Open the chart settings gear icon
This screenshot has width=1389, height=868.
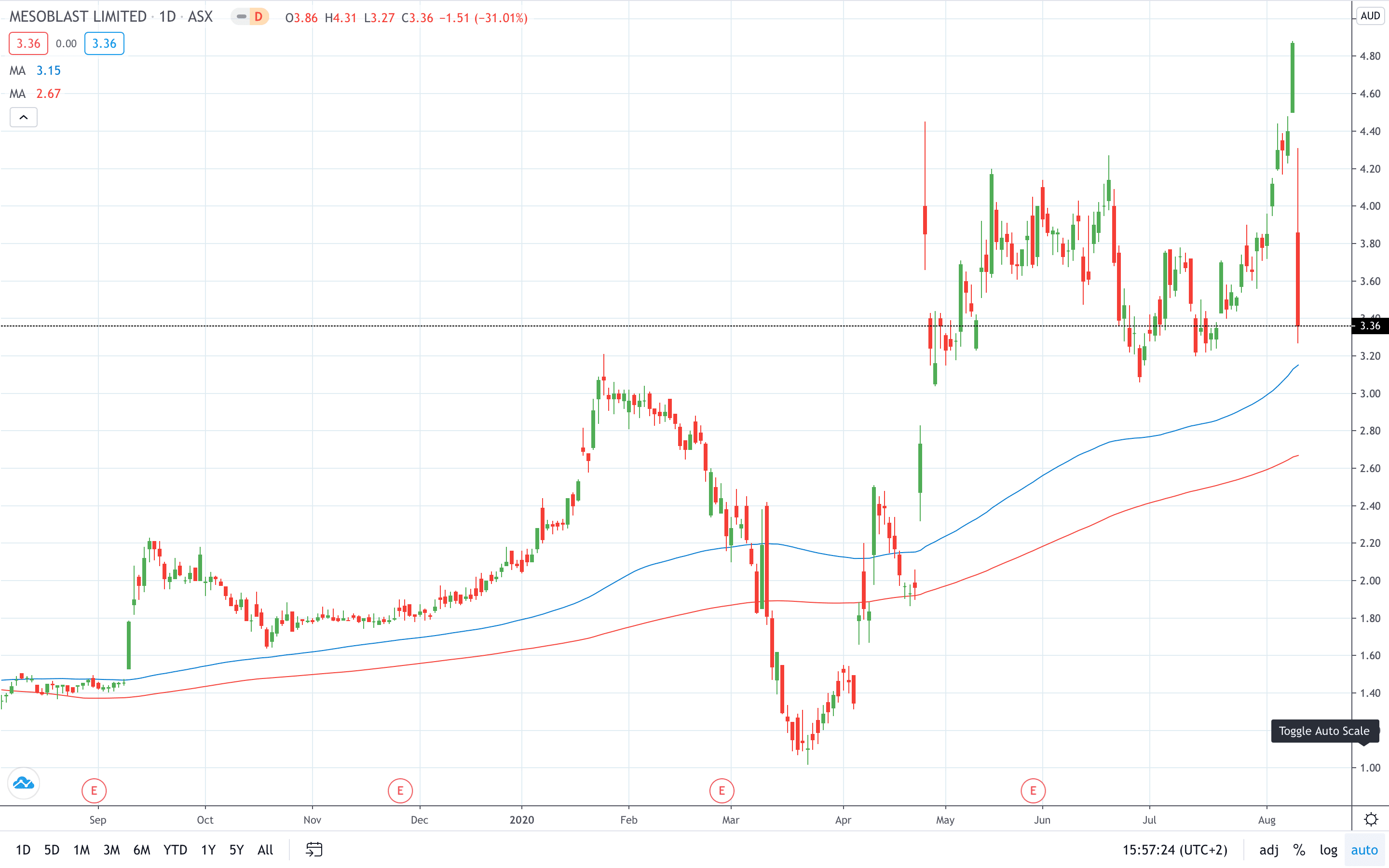pos(1371,819)
